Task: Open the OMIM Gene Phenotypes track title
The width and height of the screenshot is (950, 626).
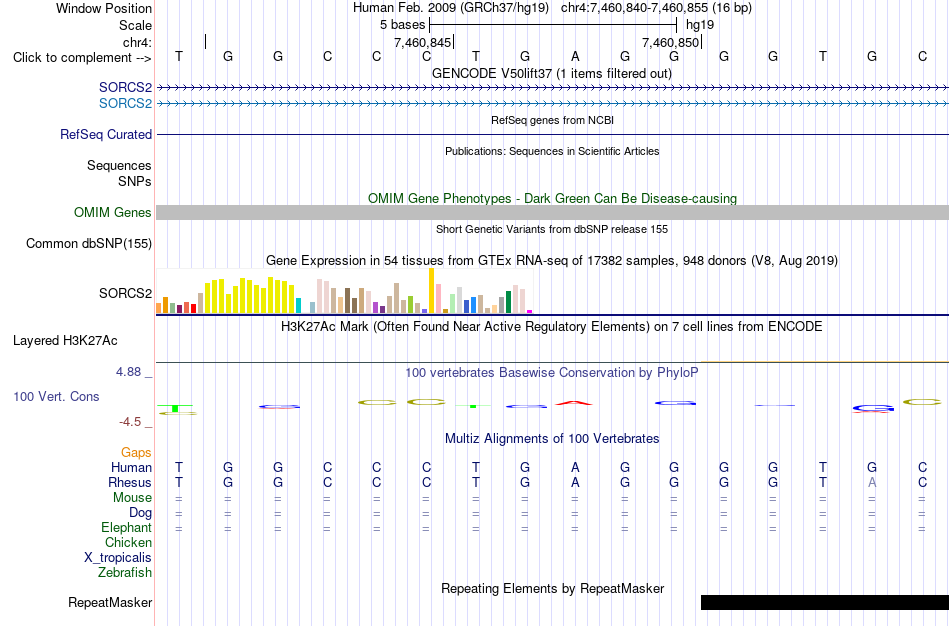Action: [x=552, y=198]
